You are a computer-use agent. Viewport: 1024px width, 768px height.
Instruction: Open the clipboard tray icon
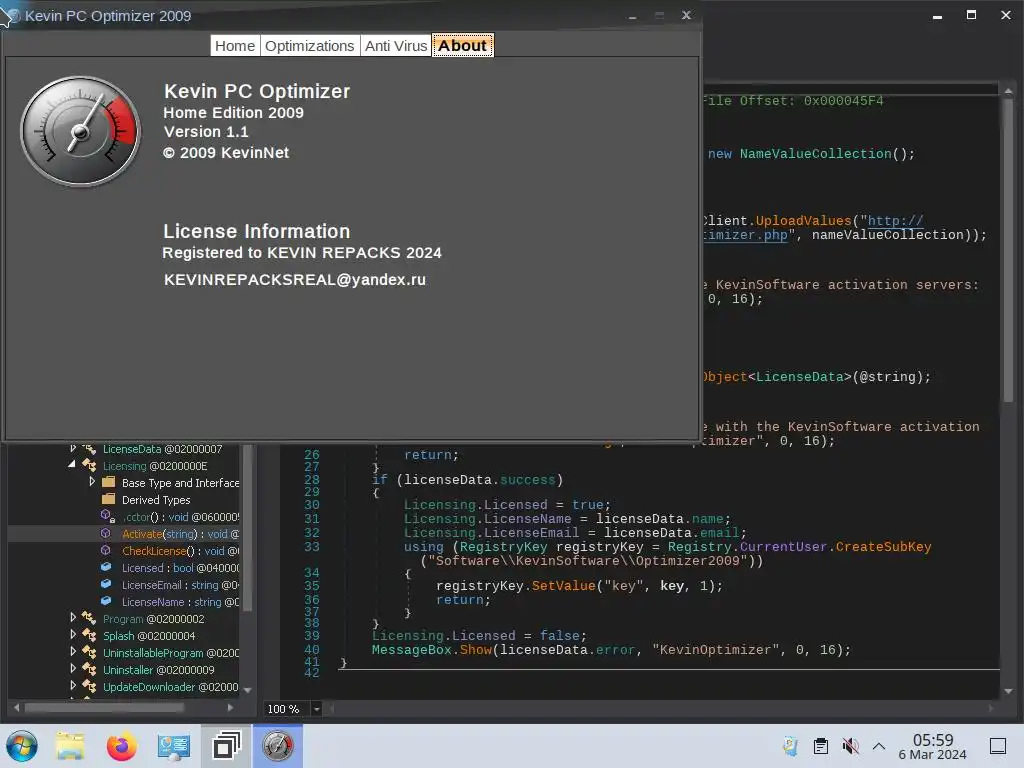point(821,746)
